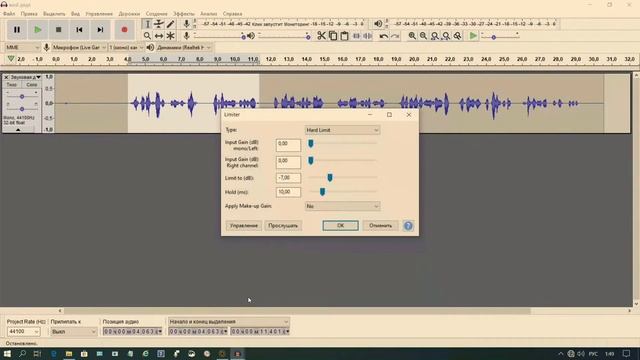Open the Snap-To dropdown
Image resolution: width=640 pixels, height=360 pixels.
pos(73,331)
